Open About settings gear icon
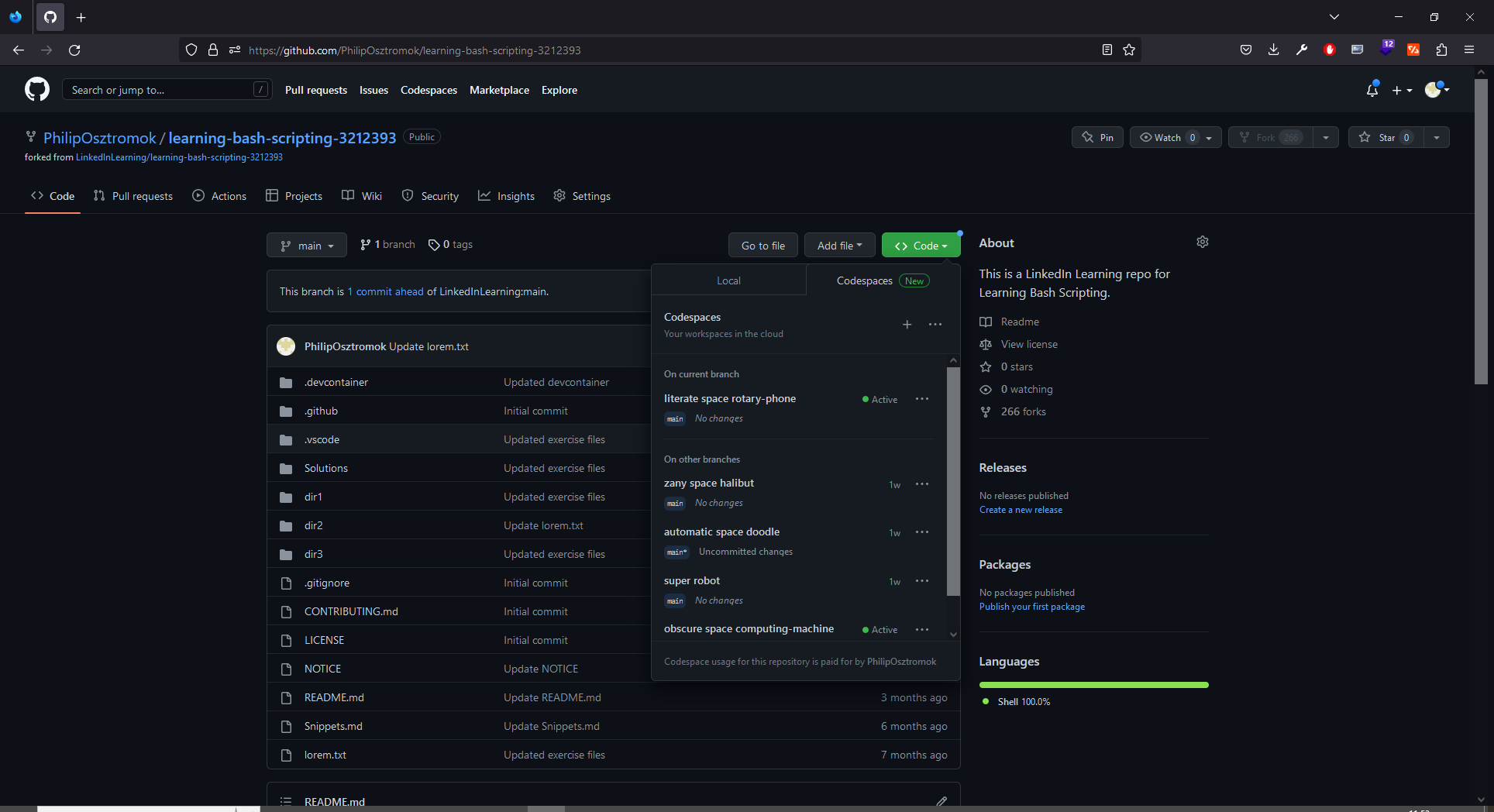The height and width of the screenshot is (812, 1494). point(1203,242)
